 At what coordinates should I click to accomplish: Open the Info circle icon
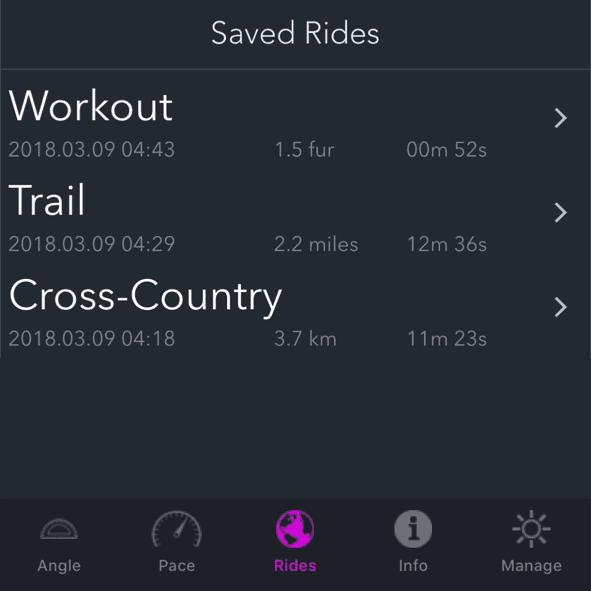(413, 529)
